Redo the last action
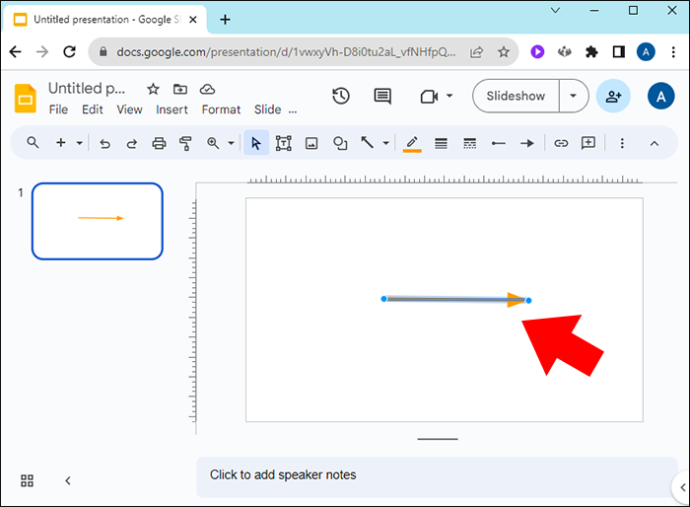The height and width of the screenshot is (507, 690). pyautogui.click(x=132, y=143)
